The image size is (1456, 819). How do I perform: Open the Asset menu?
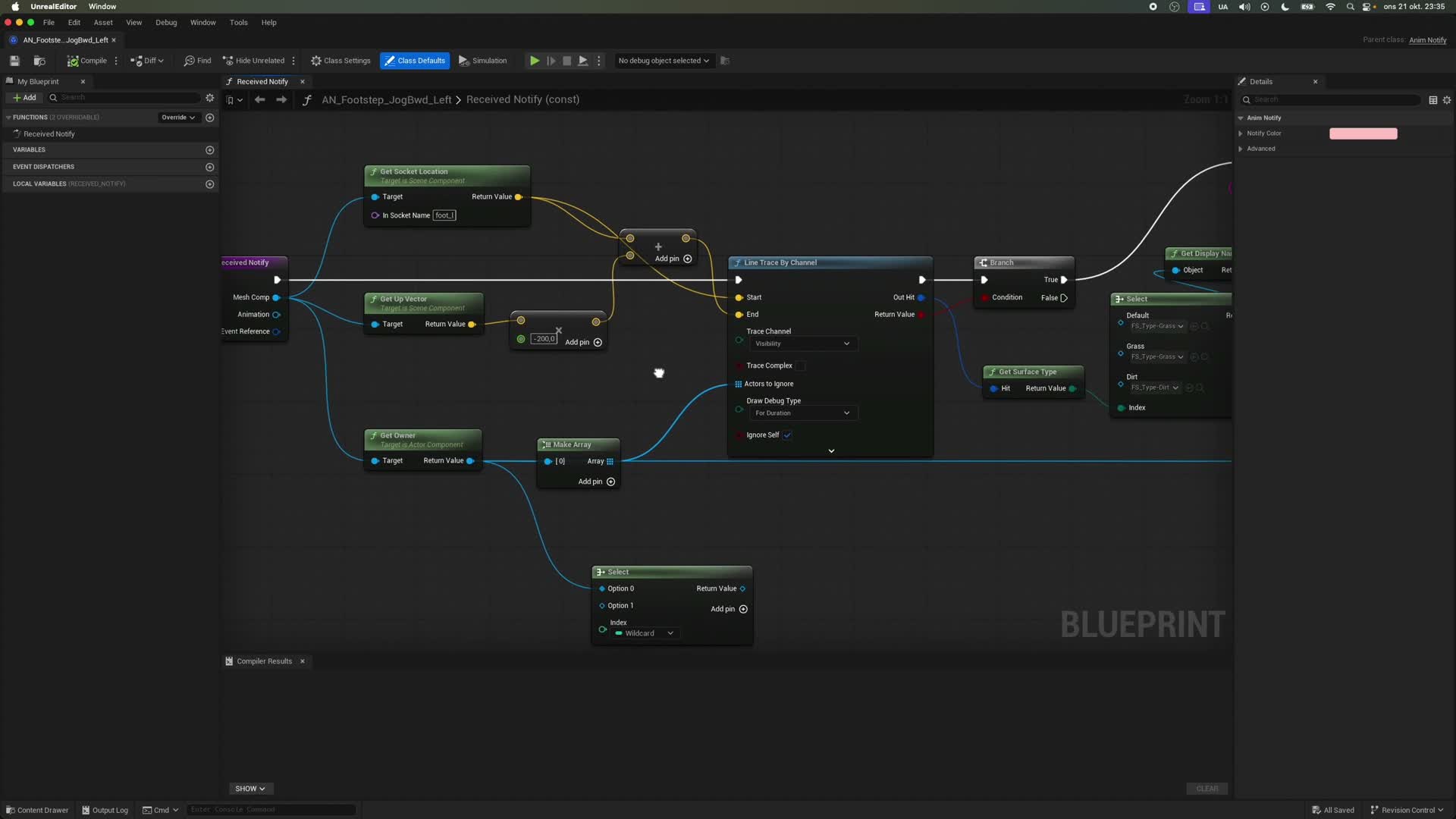(103, 23)
